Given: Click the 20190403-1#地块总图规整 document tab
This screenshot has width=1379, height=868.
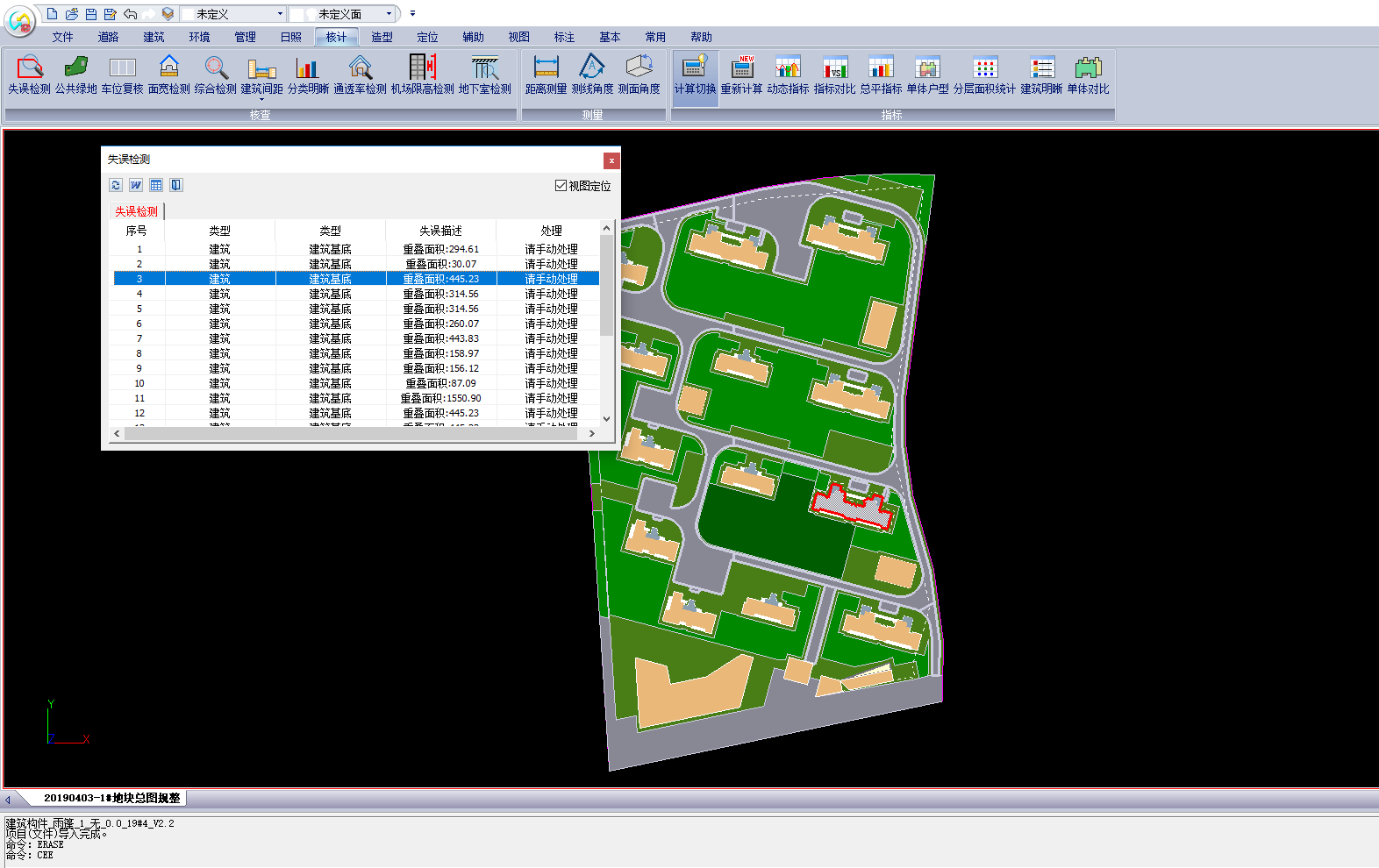Looking at the screenshot, I should point(111,798).
